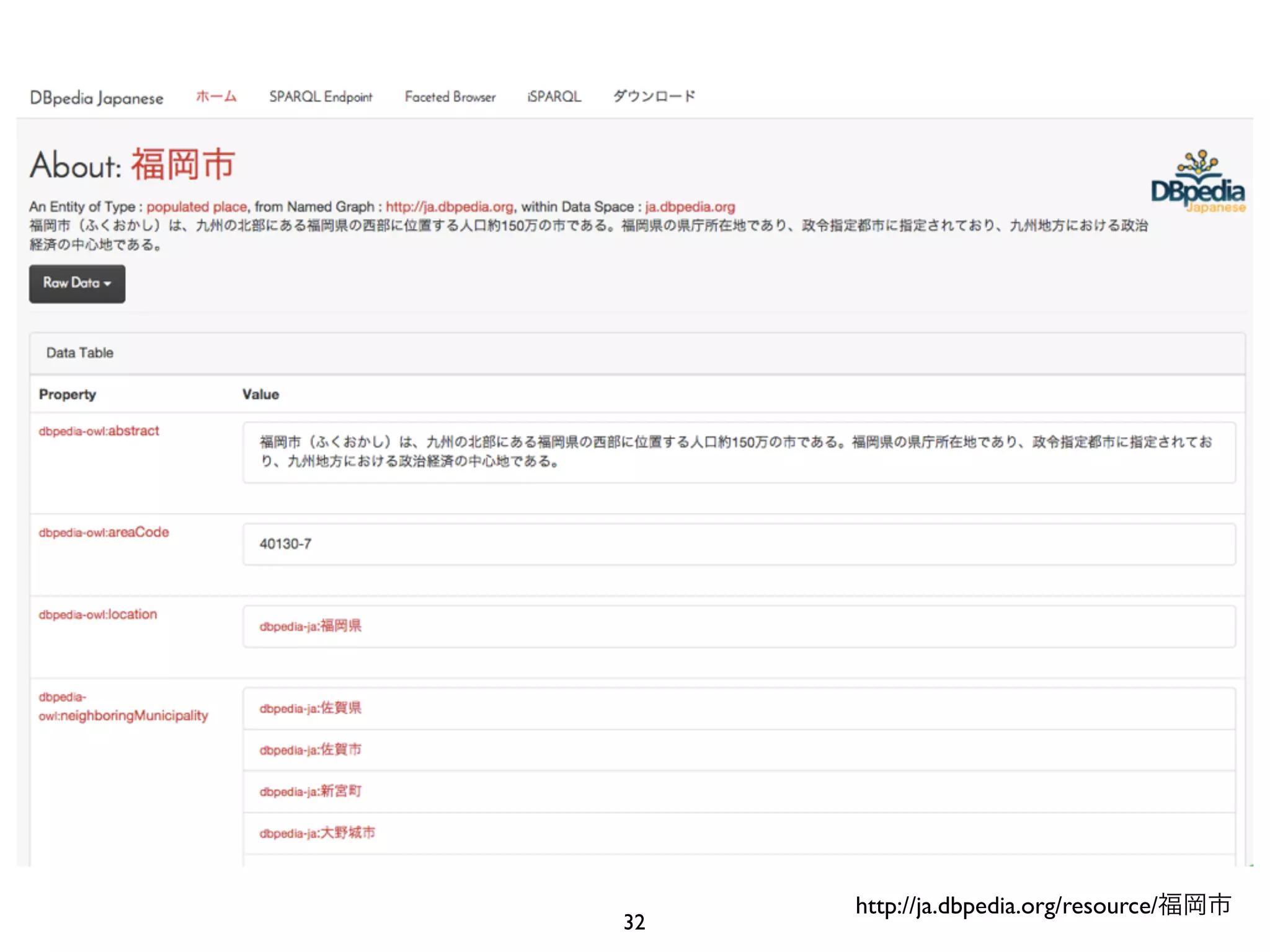Open the SPARQL Endpoint menu item

[x=321, y=97]
